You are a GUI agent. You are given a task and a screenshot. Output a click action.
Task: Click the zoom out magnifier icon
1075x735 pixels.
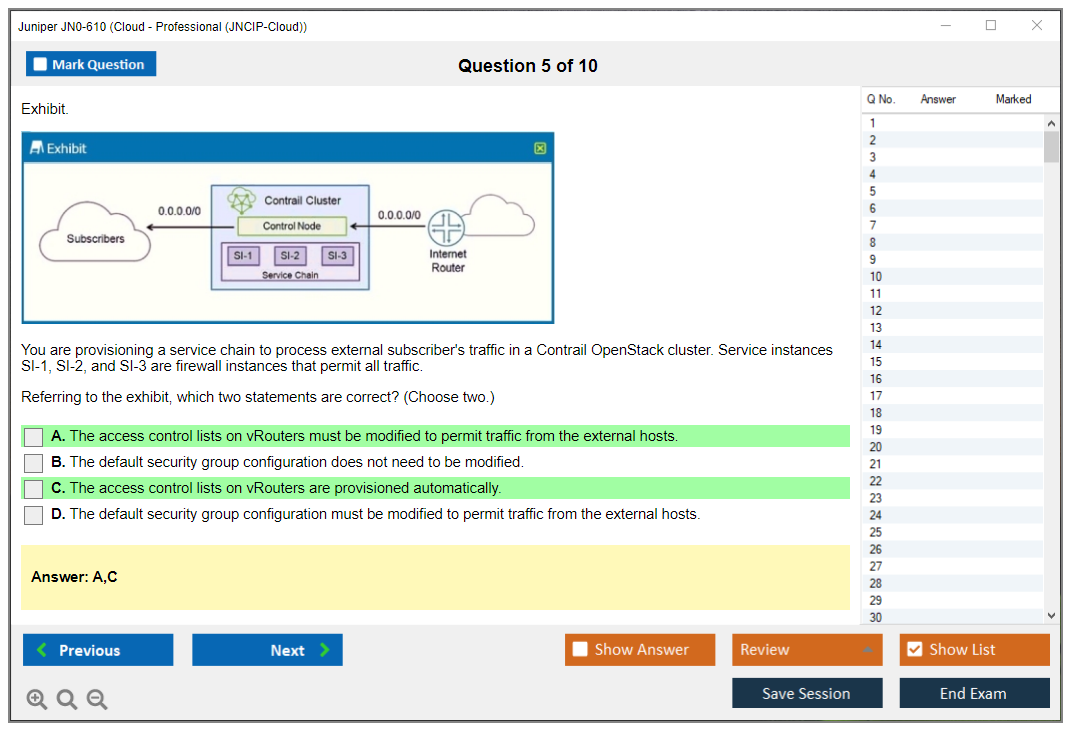[97, 699]
